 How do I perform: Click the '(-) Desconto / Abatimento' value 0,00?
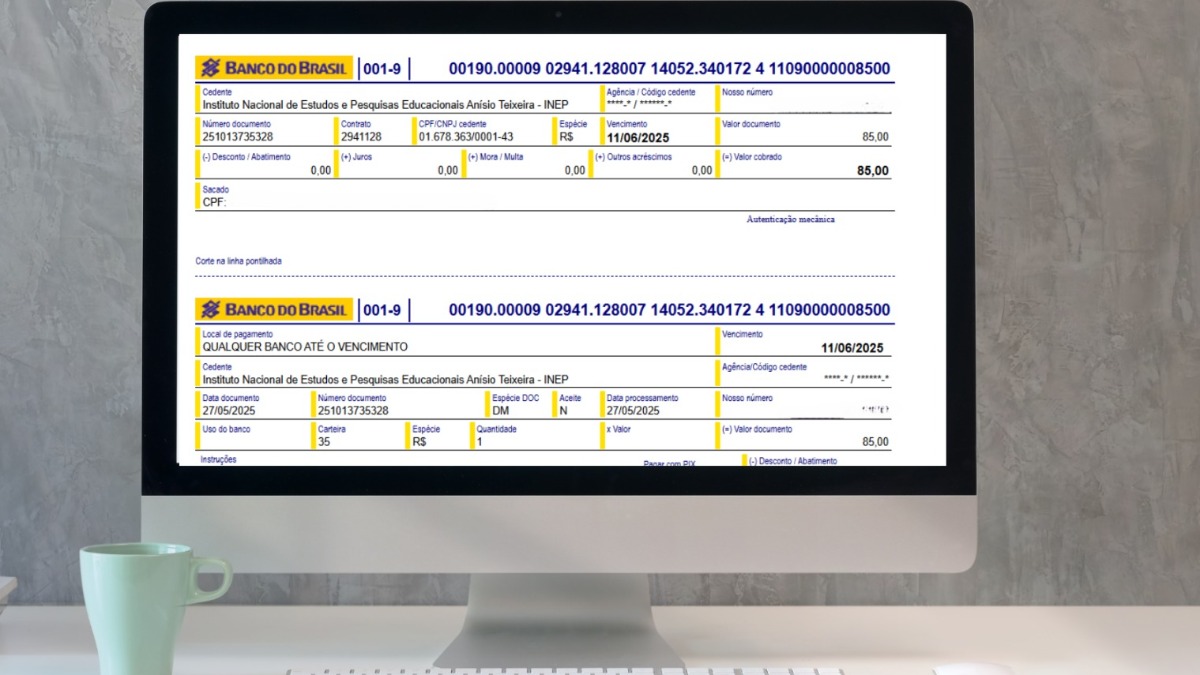[320, 170]
